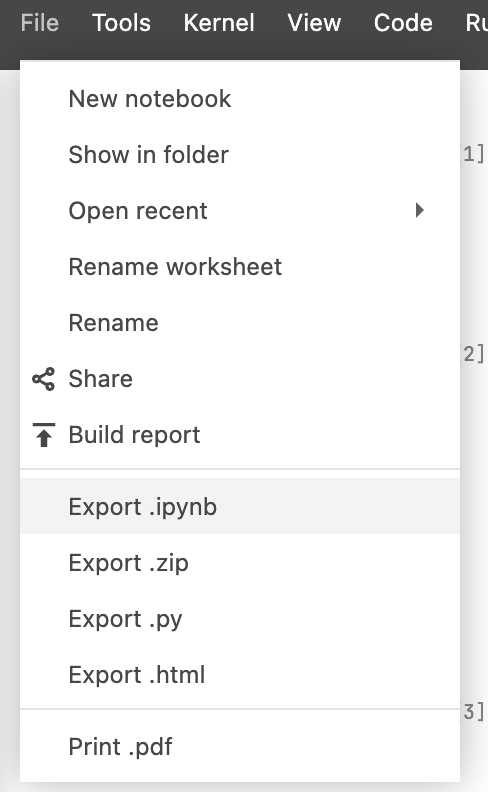Choose Rename worksheet
Image resolution: width=488 pixels, height=792 pixels.
click(x=240, y=267)
